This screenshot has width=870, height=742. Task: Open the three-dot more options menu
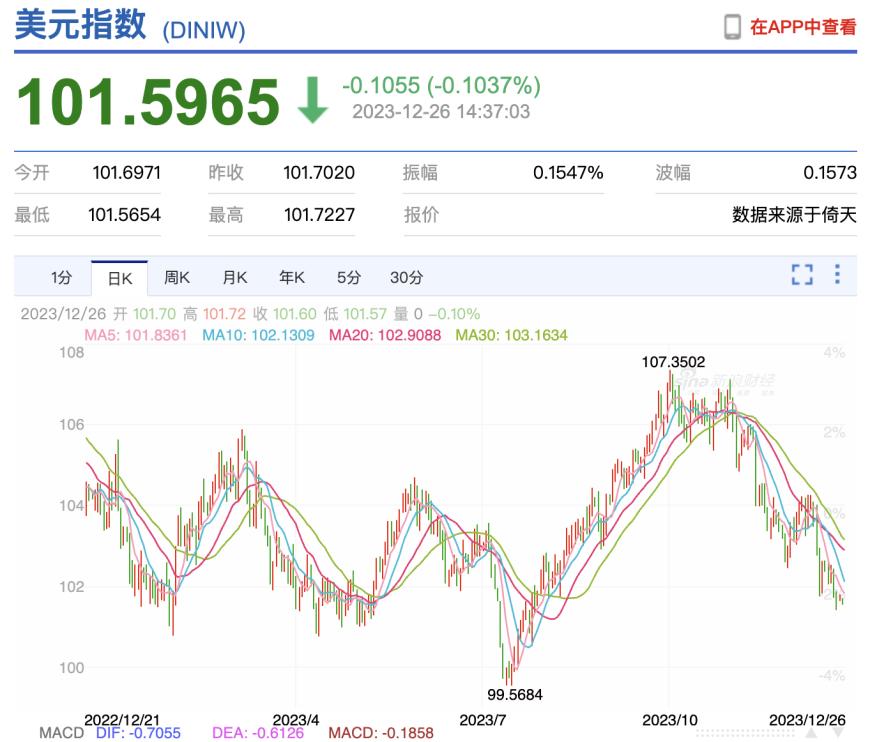click(837, 274)
